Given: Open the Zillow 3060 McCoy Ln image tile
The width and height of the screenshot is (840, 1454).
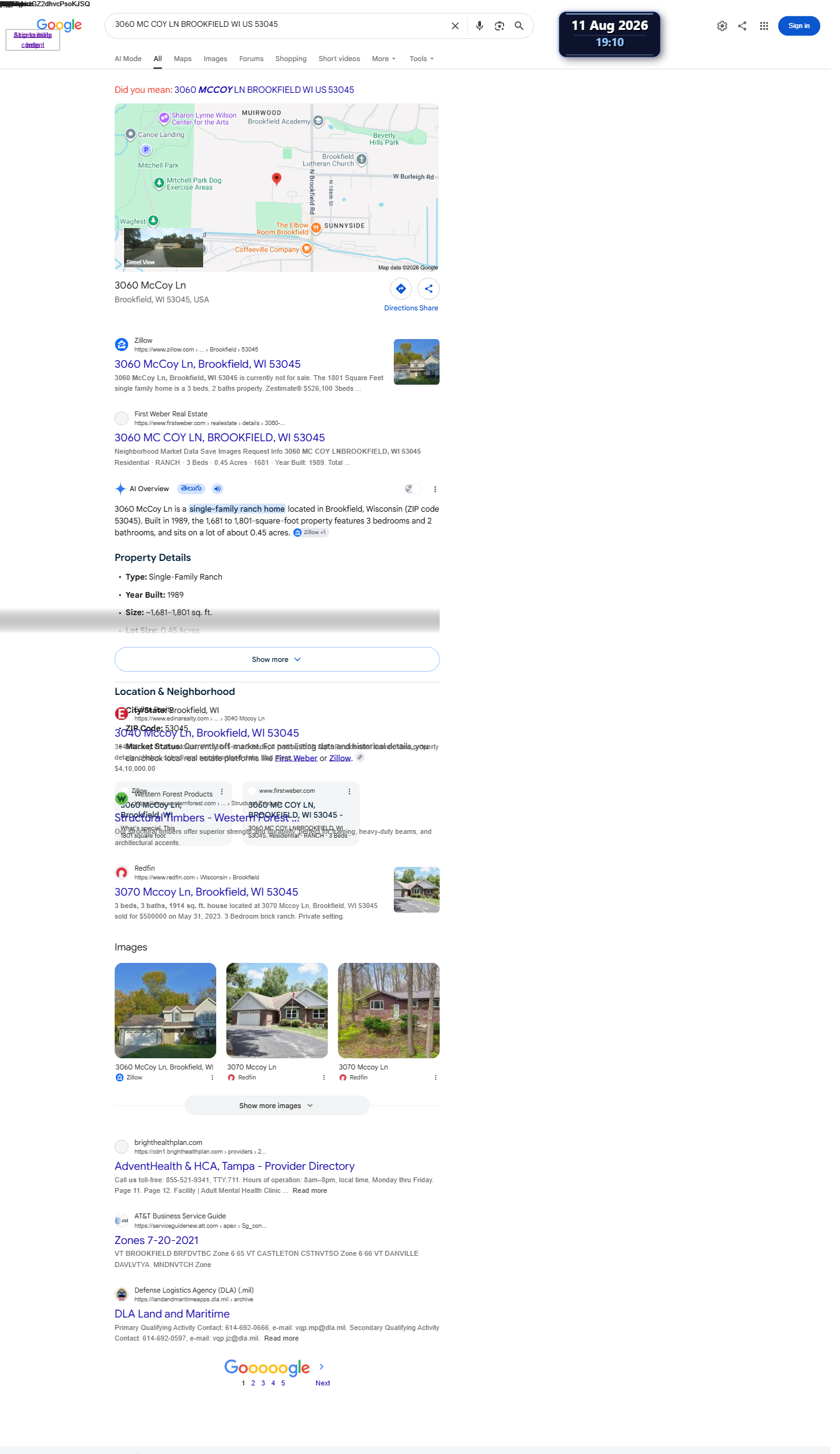Looking at the screenshot, I should pyautogui.click(x=165, y=1011).
